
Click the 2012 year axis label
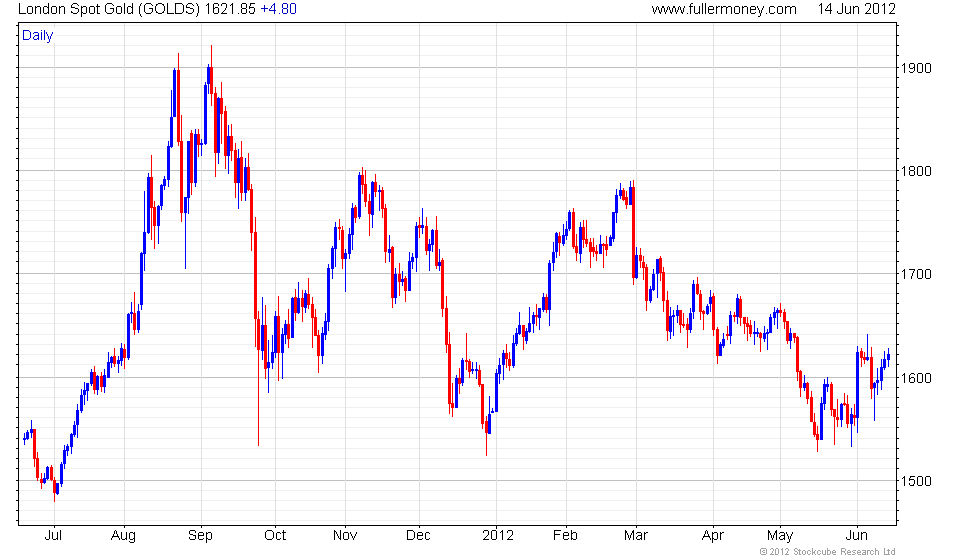click(x=498, y=536)
